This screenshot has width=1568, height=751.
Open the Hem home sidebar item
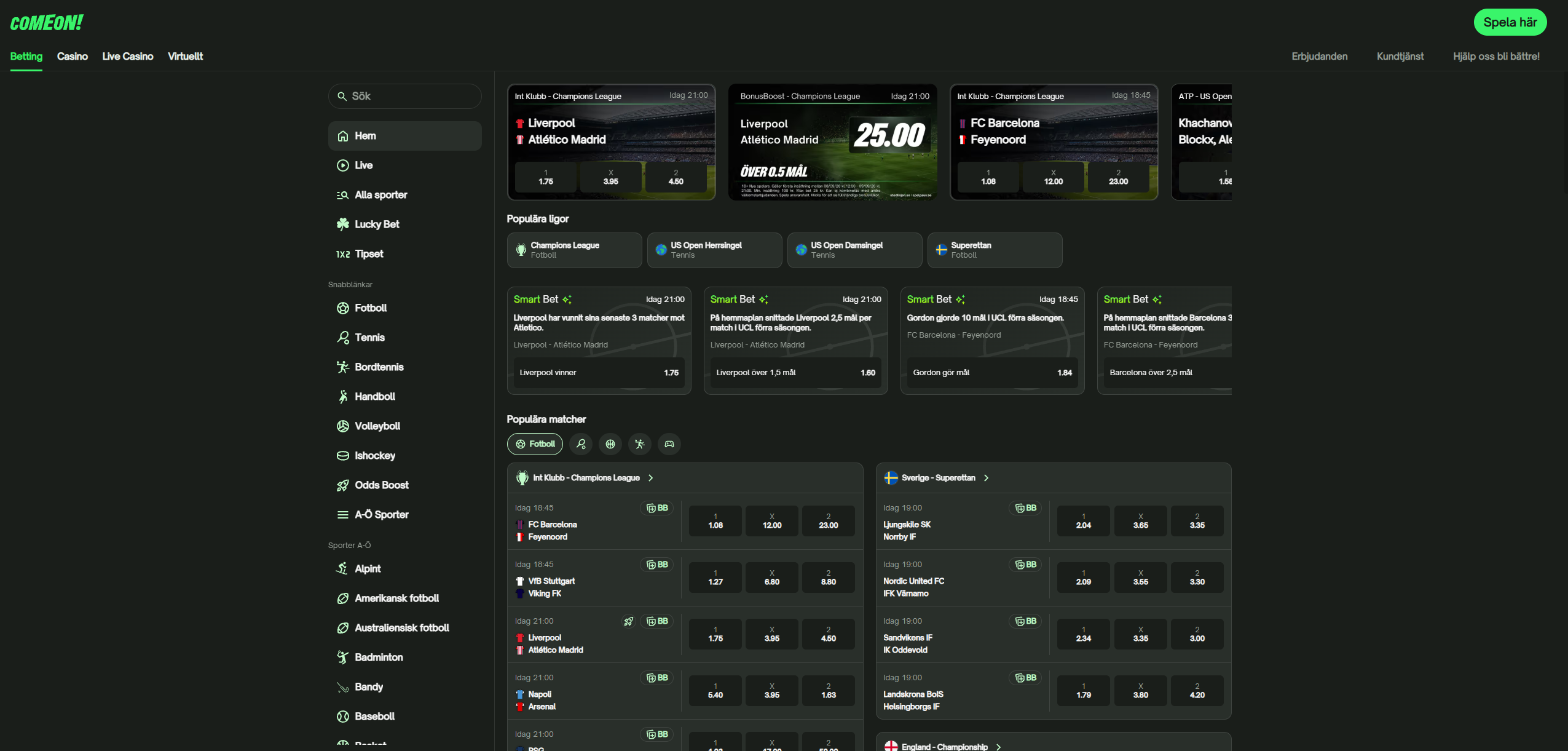pyautogui.click(x=404, y=136)
